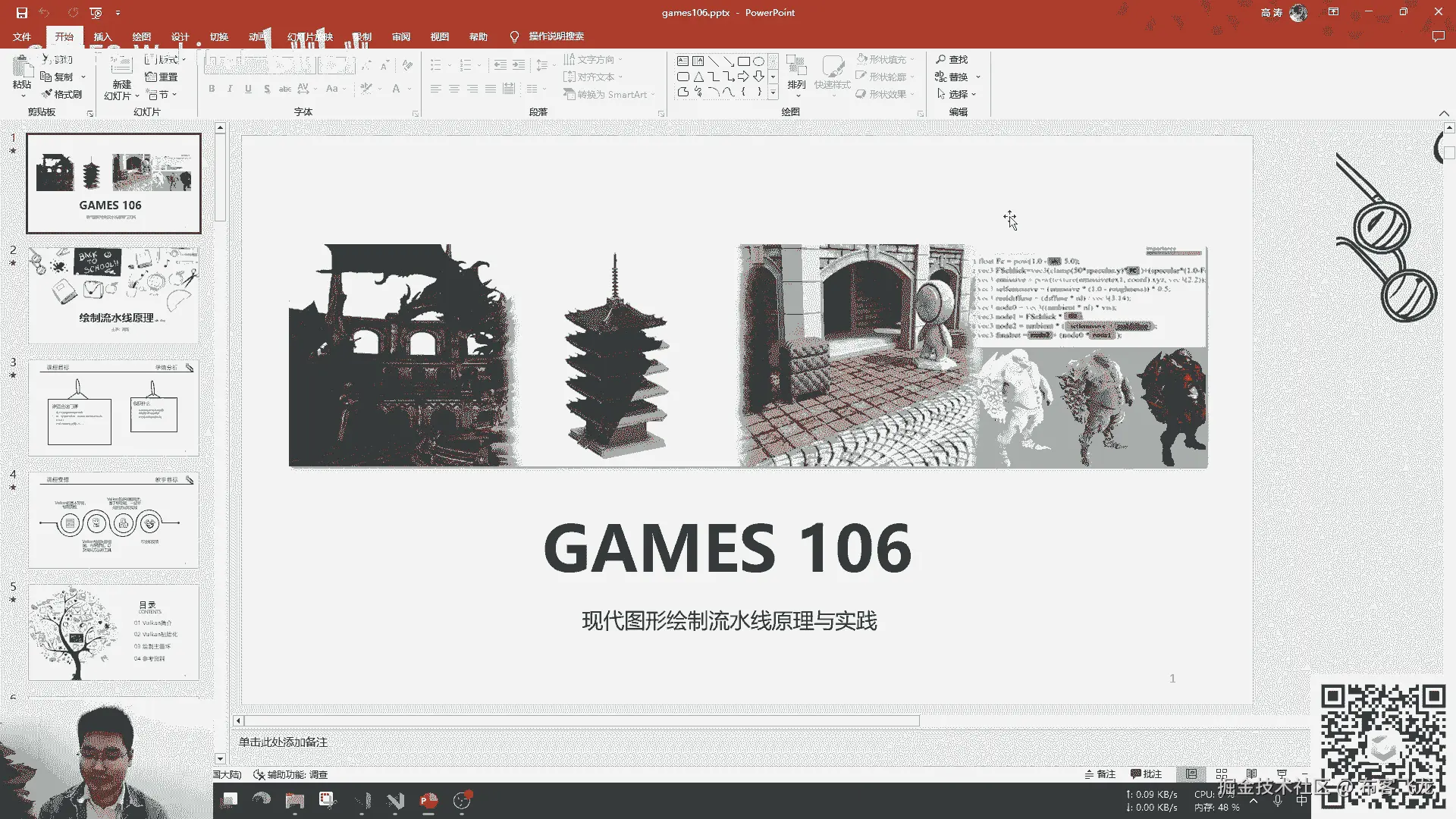
Task: Switch to Slide Sorter view icon
Action: coord(1221,774)
